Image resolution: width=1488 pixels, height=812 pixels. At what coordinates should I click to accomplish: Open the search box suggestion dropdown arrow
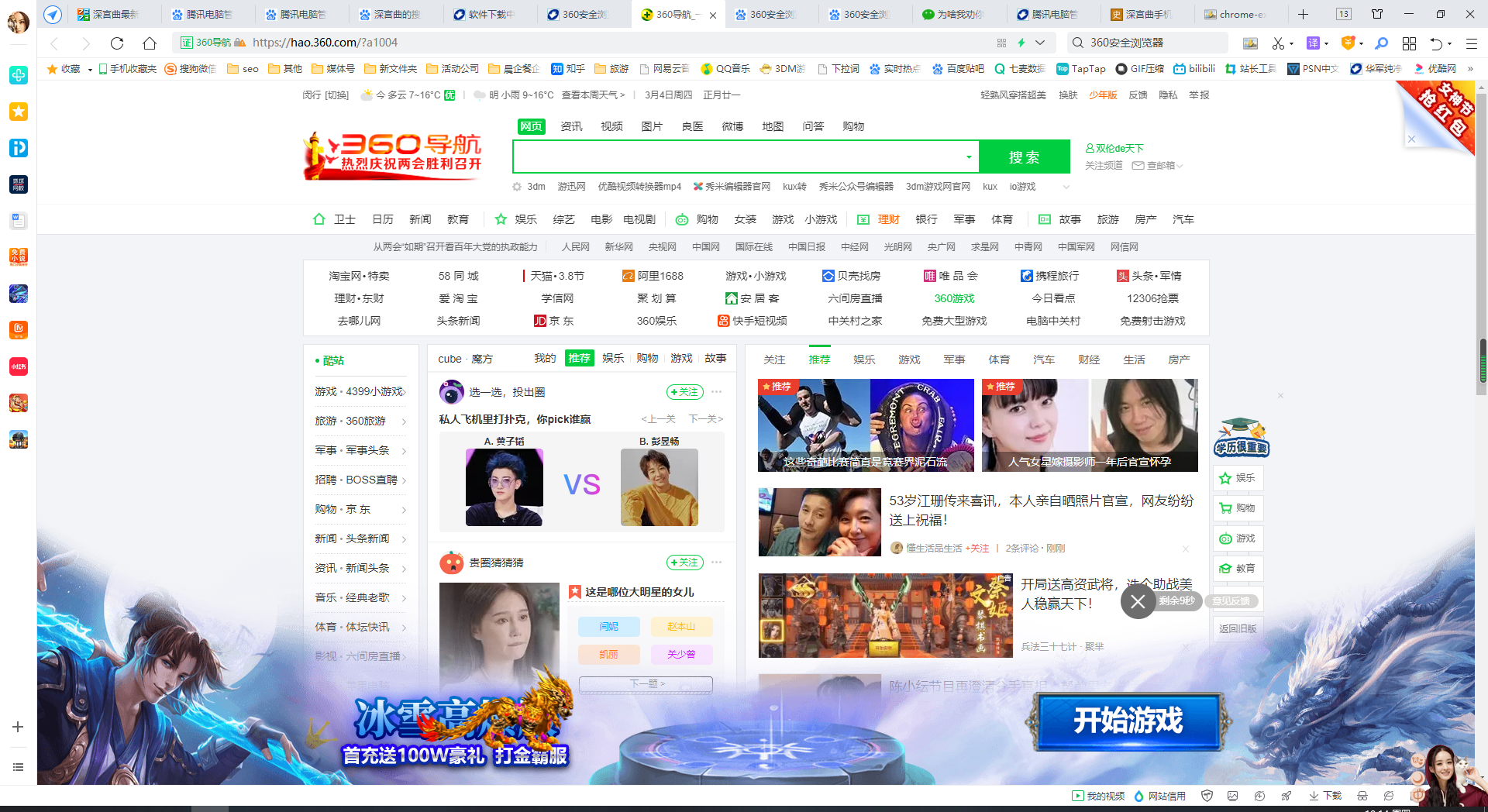pos(969,157)
